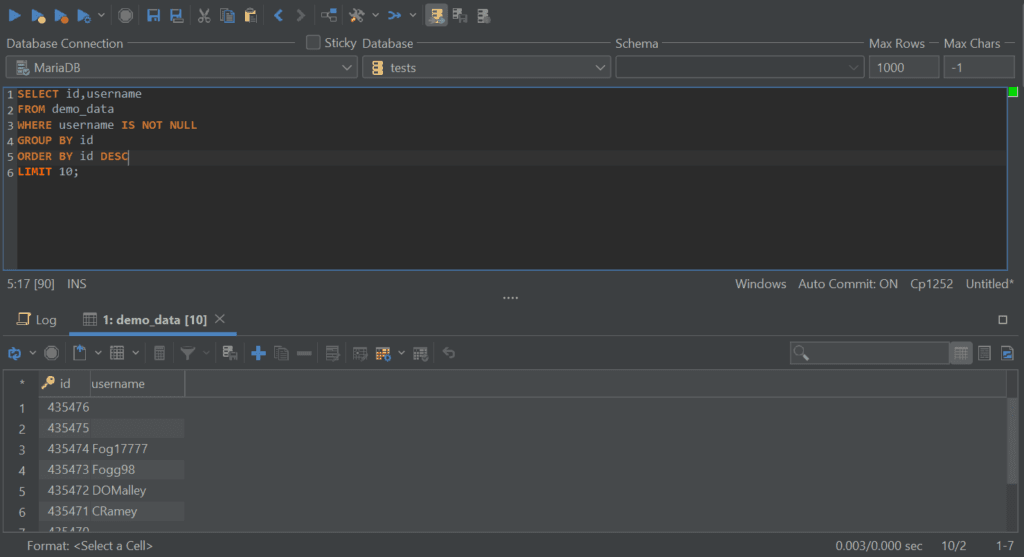This screenshot has width=1024, height=557.
Task: Sort by the id column header
Action: pyautogui.click(x=64, y=383)
